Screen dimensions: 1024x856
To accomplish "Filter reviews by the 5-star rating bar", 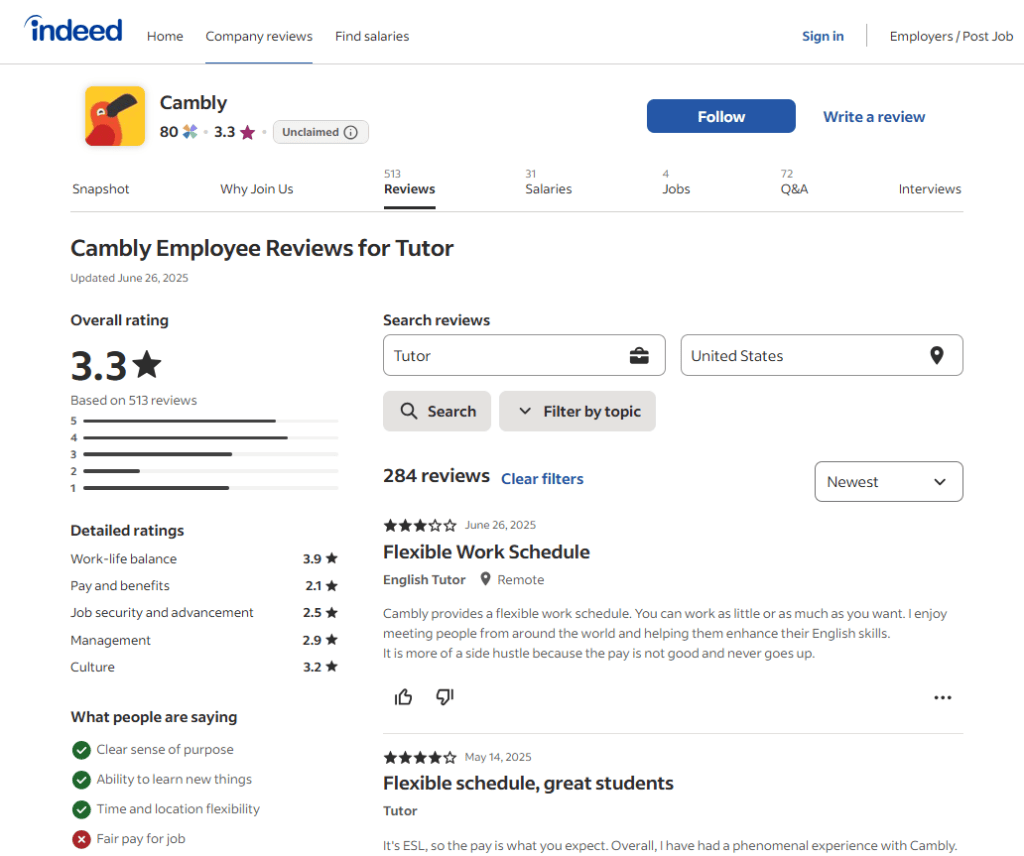I will [210, 421].
